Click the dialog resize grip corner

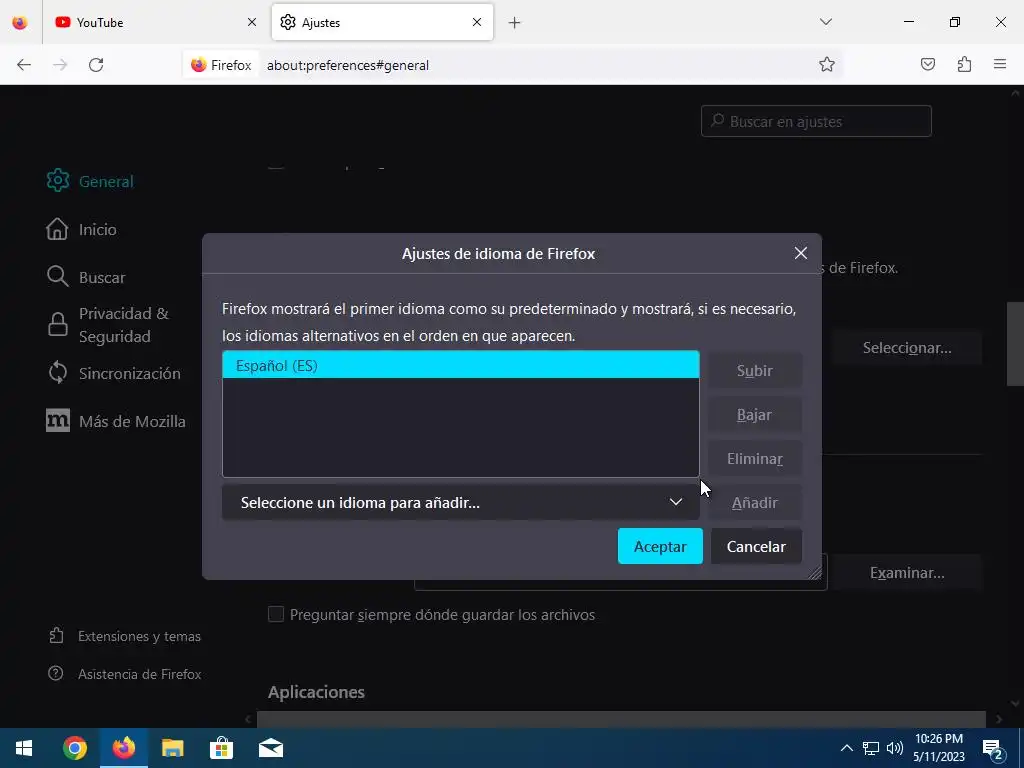[x=814, y=572]
